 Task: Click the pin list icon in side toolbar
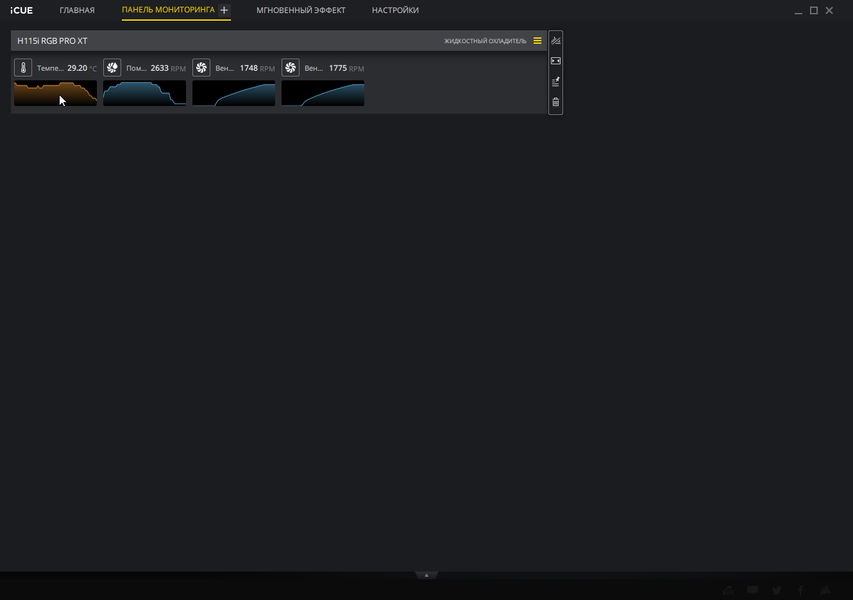(x=555, y=82)
